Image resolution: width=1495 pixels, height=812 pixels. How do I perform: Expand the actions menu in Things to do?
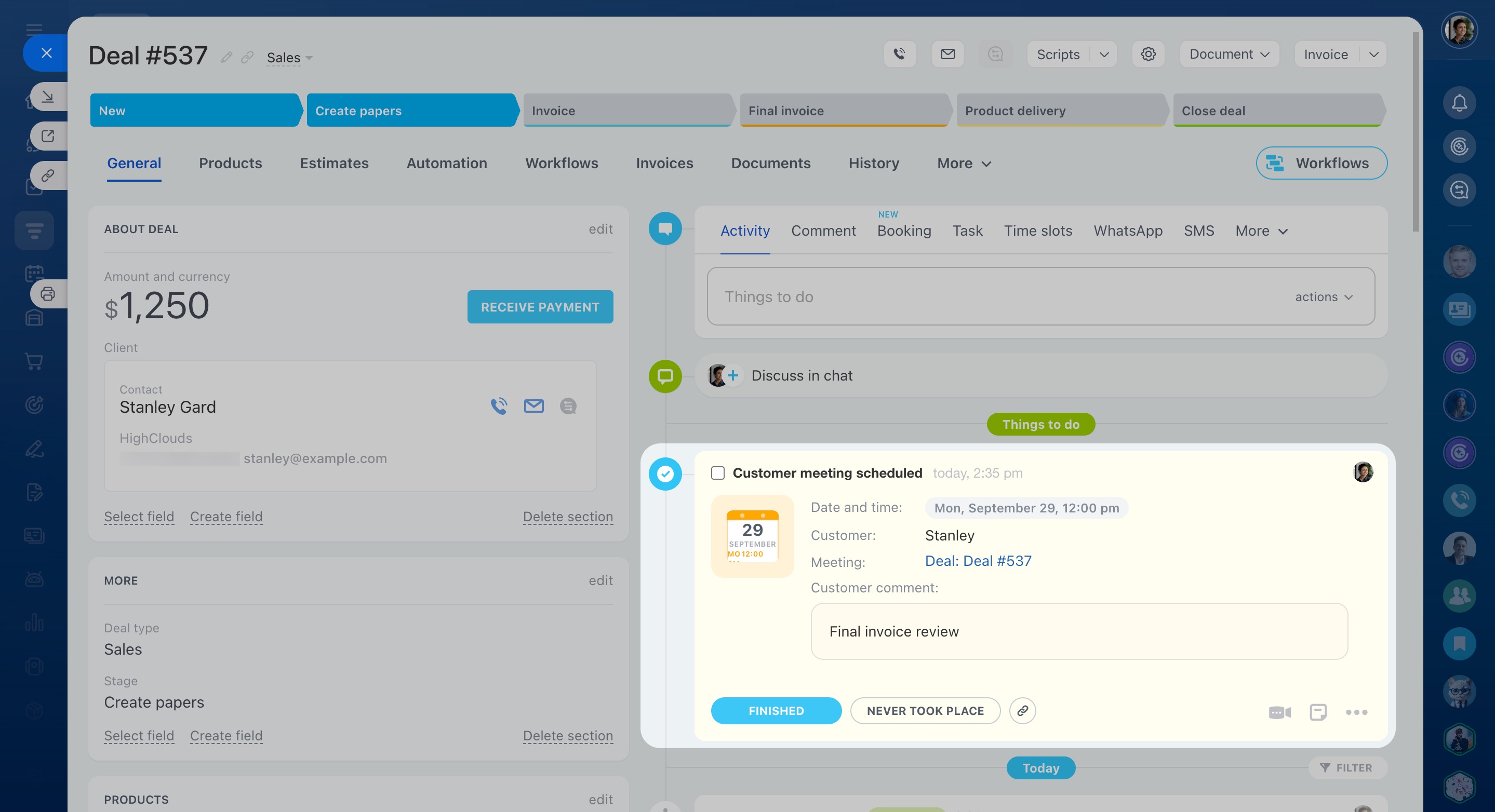(1324, 297)
